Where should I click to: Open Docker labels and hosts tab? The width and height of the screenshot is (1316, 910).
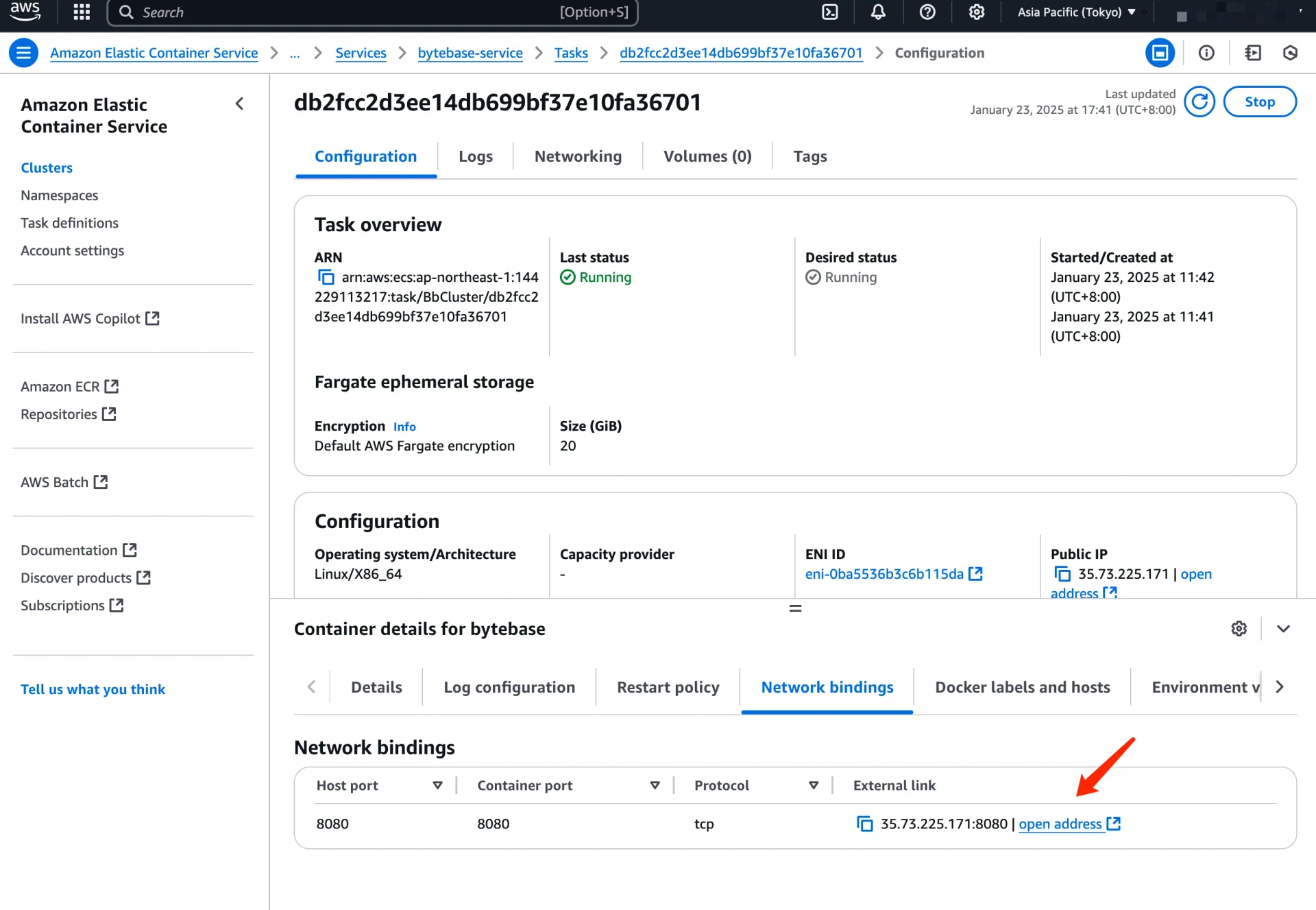(1023, 687)
